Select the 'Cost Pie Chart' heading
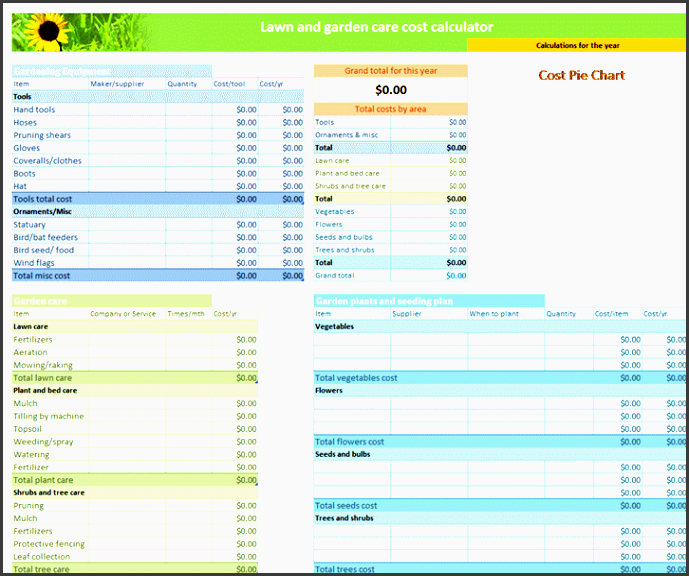689x576 pixels. tap(581, 75)
